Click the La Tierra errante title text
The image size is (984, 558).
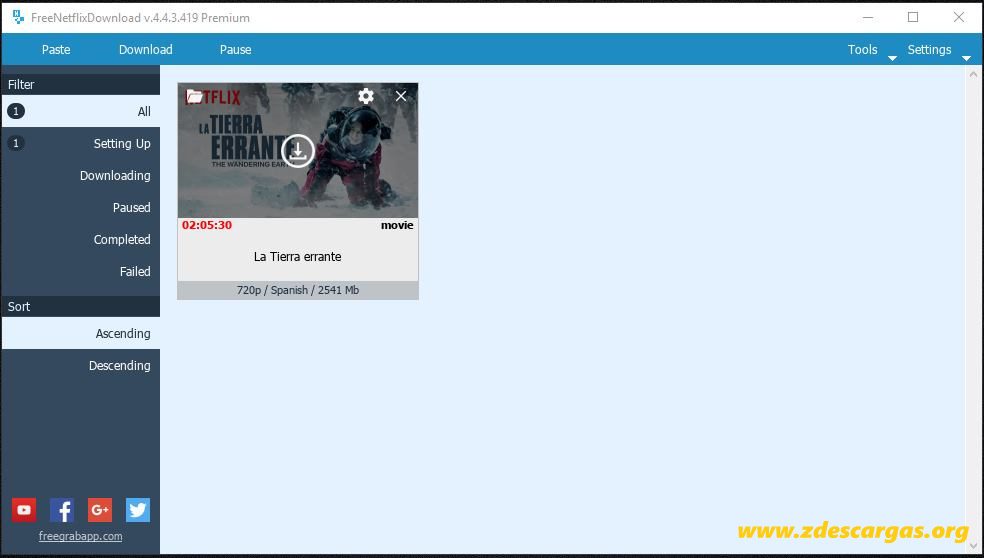point(297,257)
